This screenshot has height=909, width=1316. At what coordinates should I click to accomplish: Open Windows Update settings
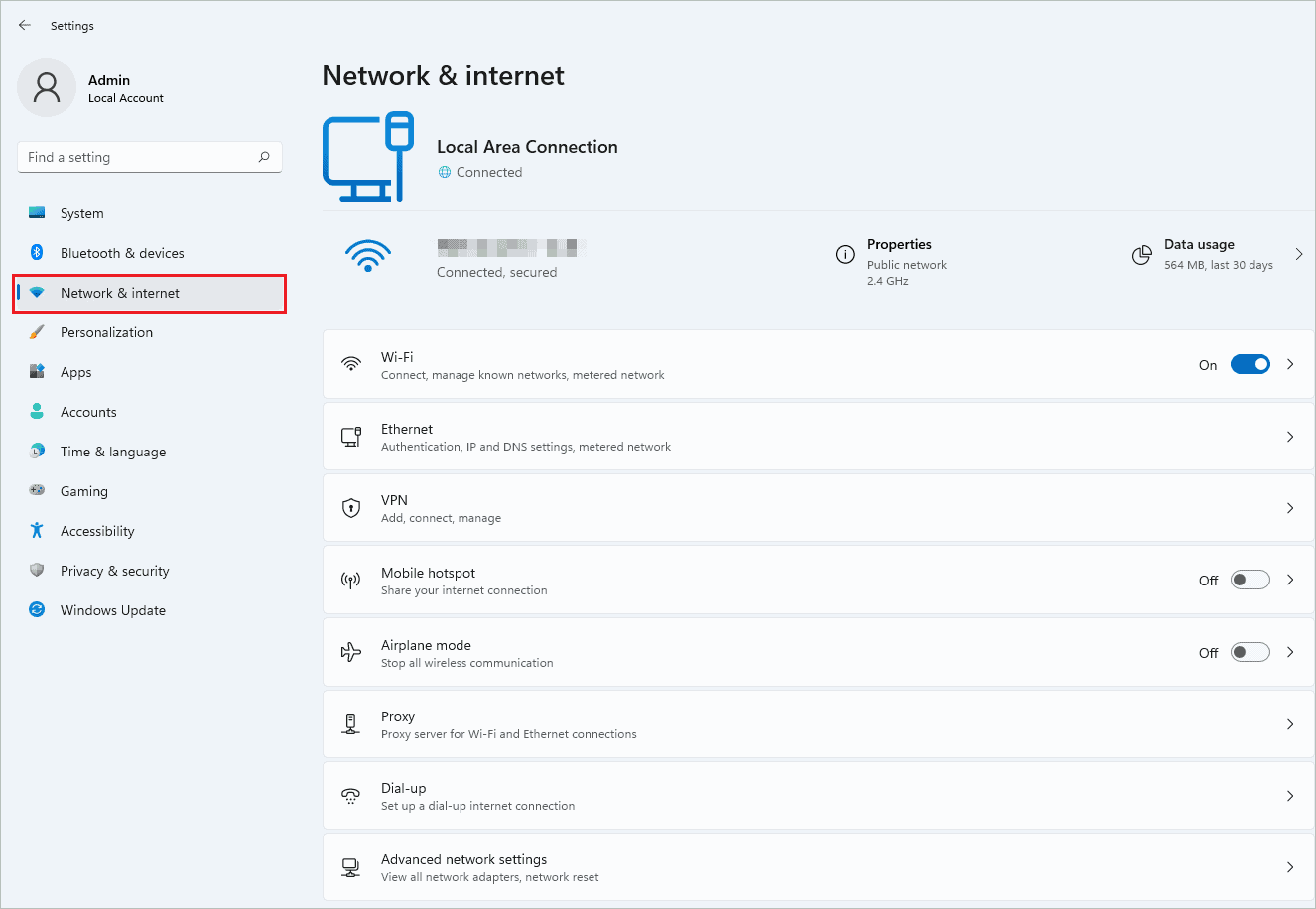point(150,610)
